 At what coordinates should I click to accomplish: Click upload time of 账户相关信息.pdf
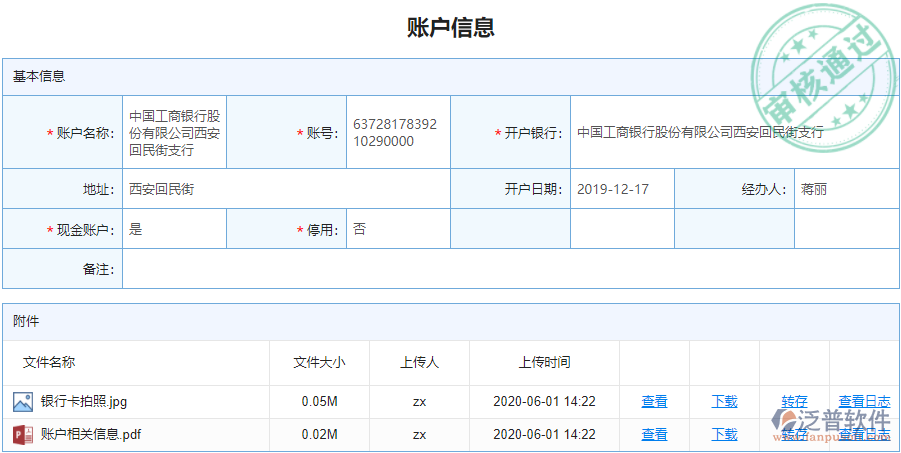point(544,434)
